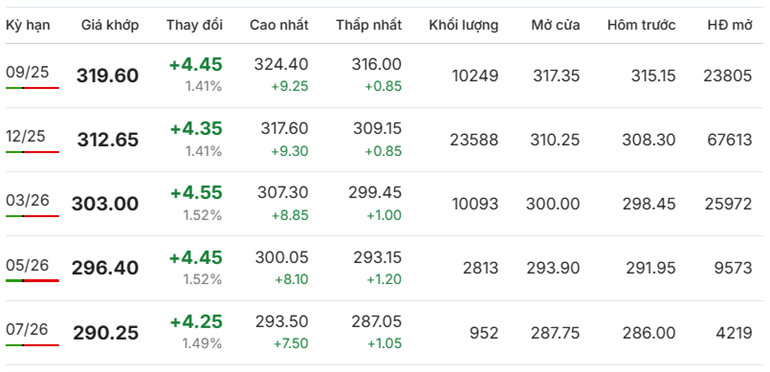The image size is (770, 372).
Task: Open the 12/25 contract term
Action: [28, 136]
